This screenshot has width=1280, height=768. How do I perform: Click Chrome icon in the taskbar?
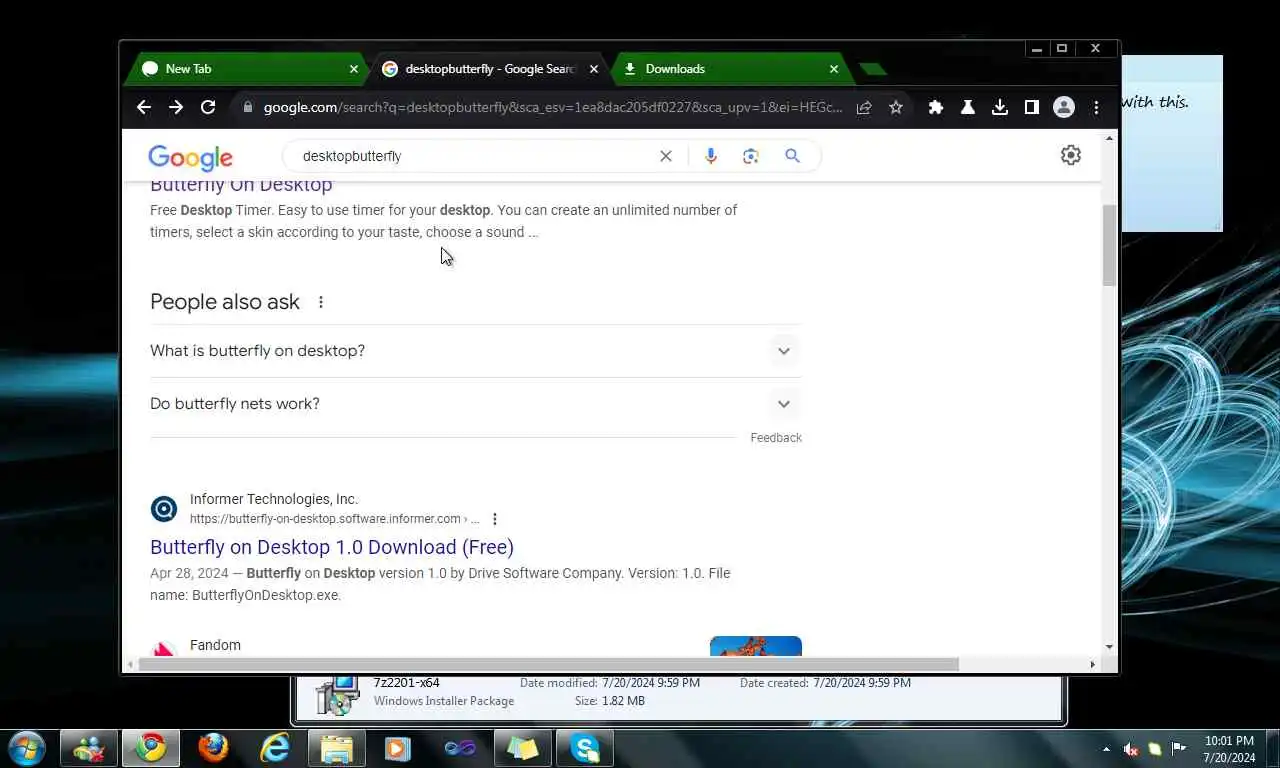(151, 748)
